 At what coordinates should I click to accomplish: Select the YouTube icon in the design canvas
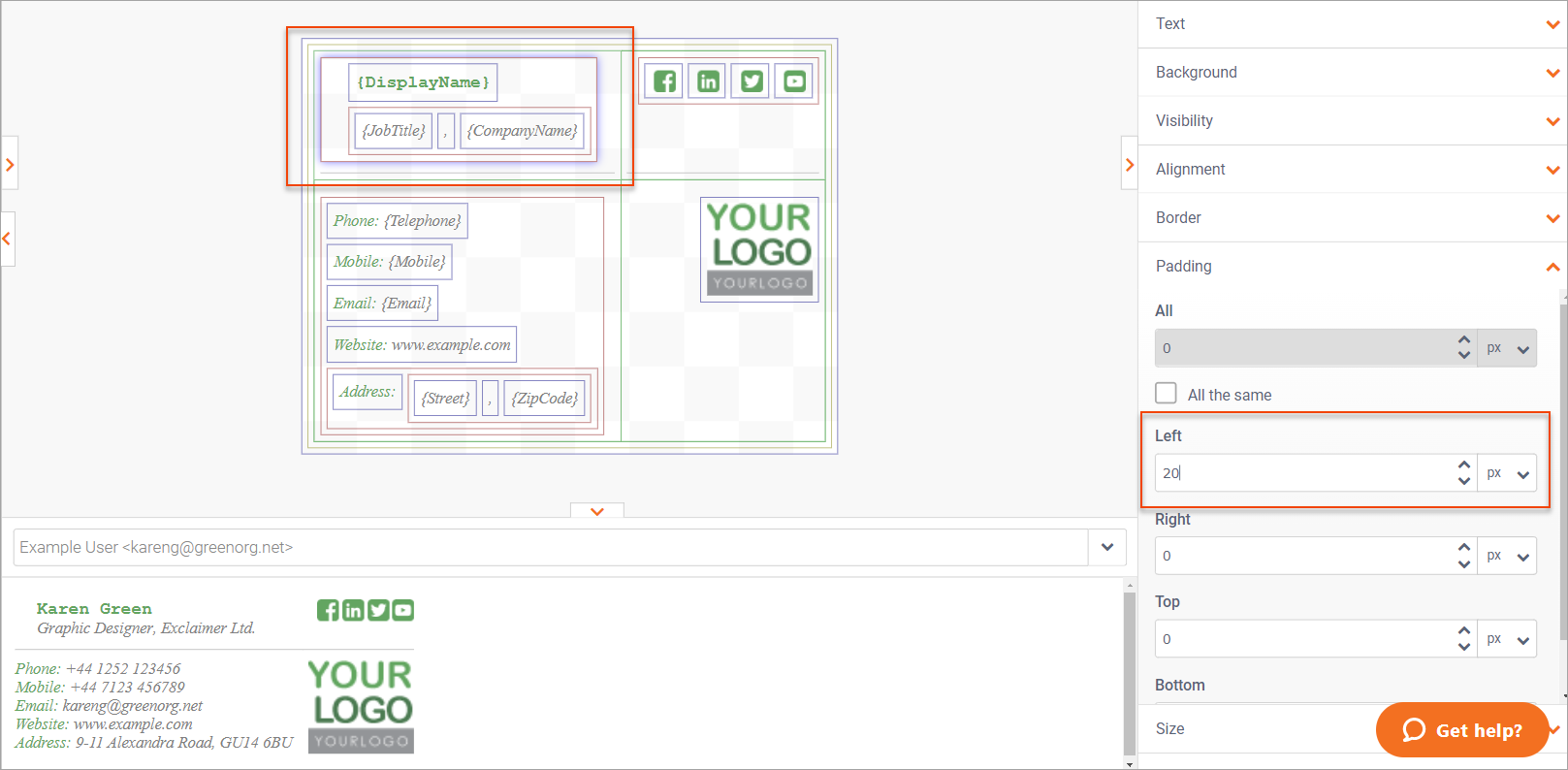tap(795, 81)
